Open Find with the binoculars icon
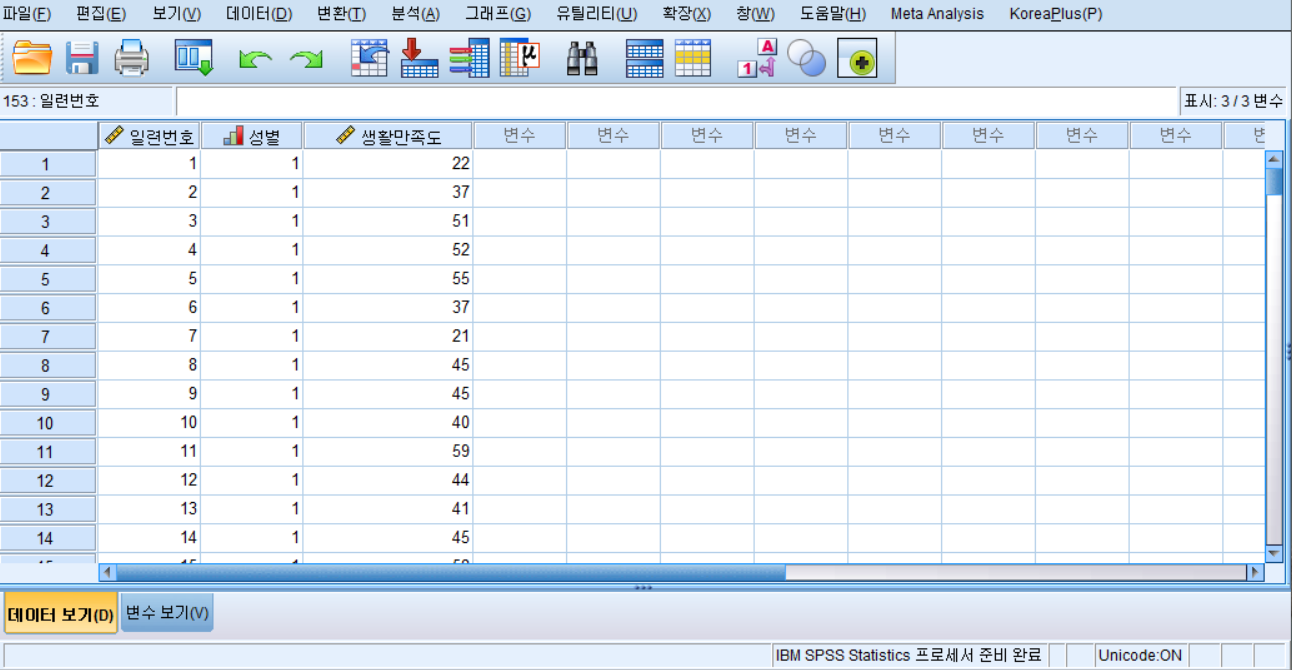 click(582, 59)
